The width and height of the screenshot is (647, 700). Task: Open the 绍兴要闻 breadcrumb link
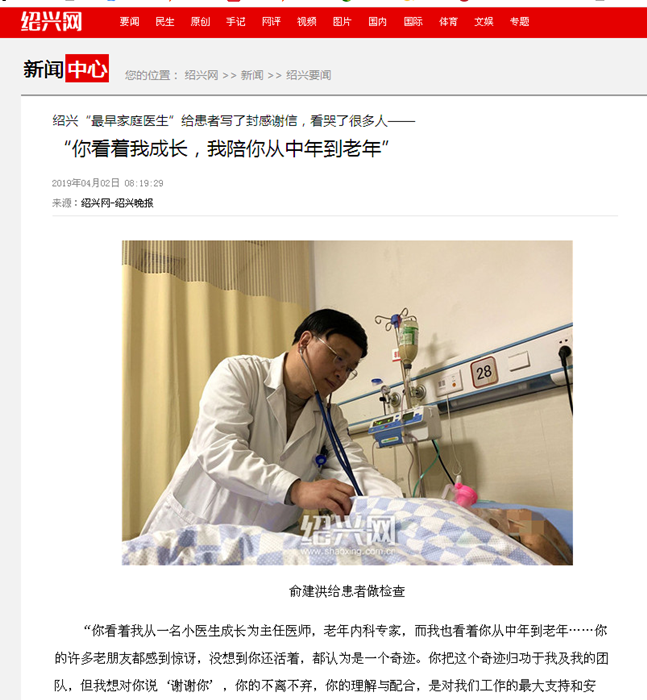tap(309, 75)
